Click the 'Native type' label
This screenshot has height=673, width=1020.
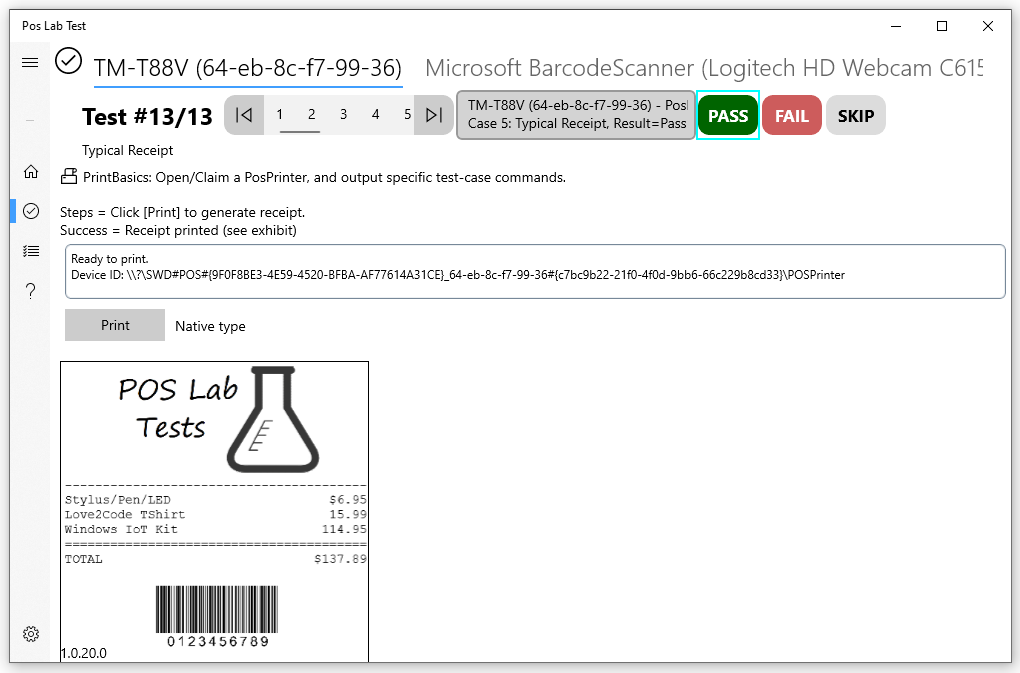tap(210, 326)
